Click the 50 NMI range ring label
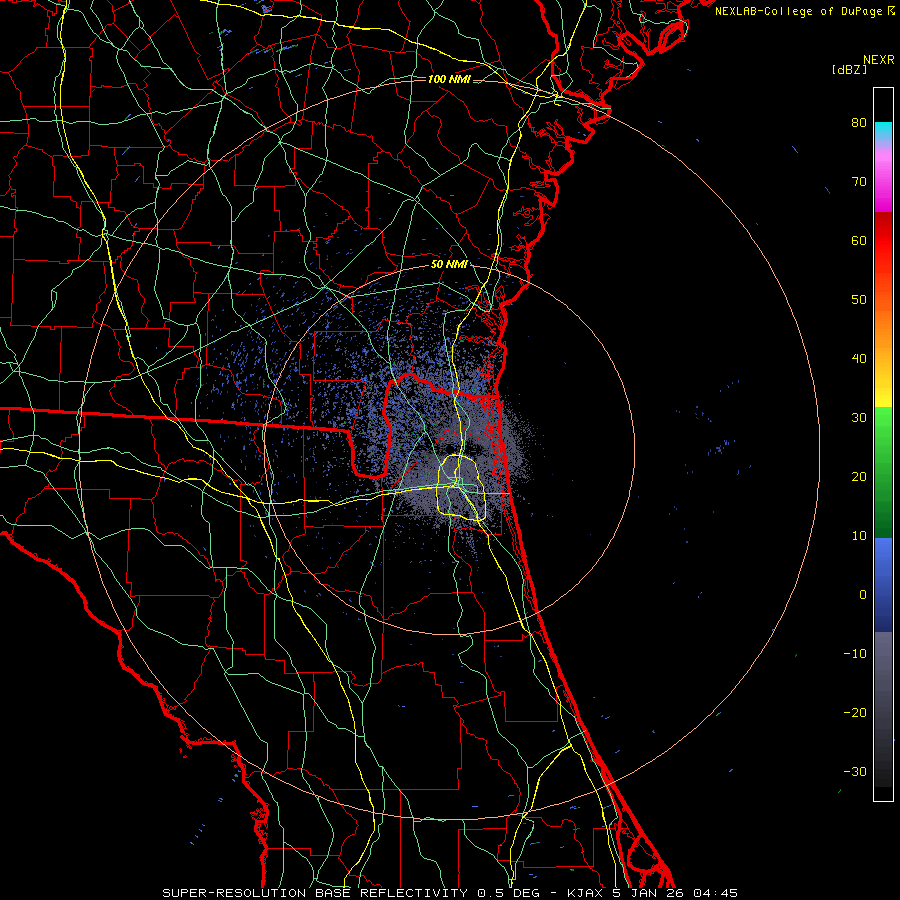Viewport: 900px width, 900px height. coord(449,265)
